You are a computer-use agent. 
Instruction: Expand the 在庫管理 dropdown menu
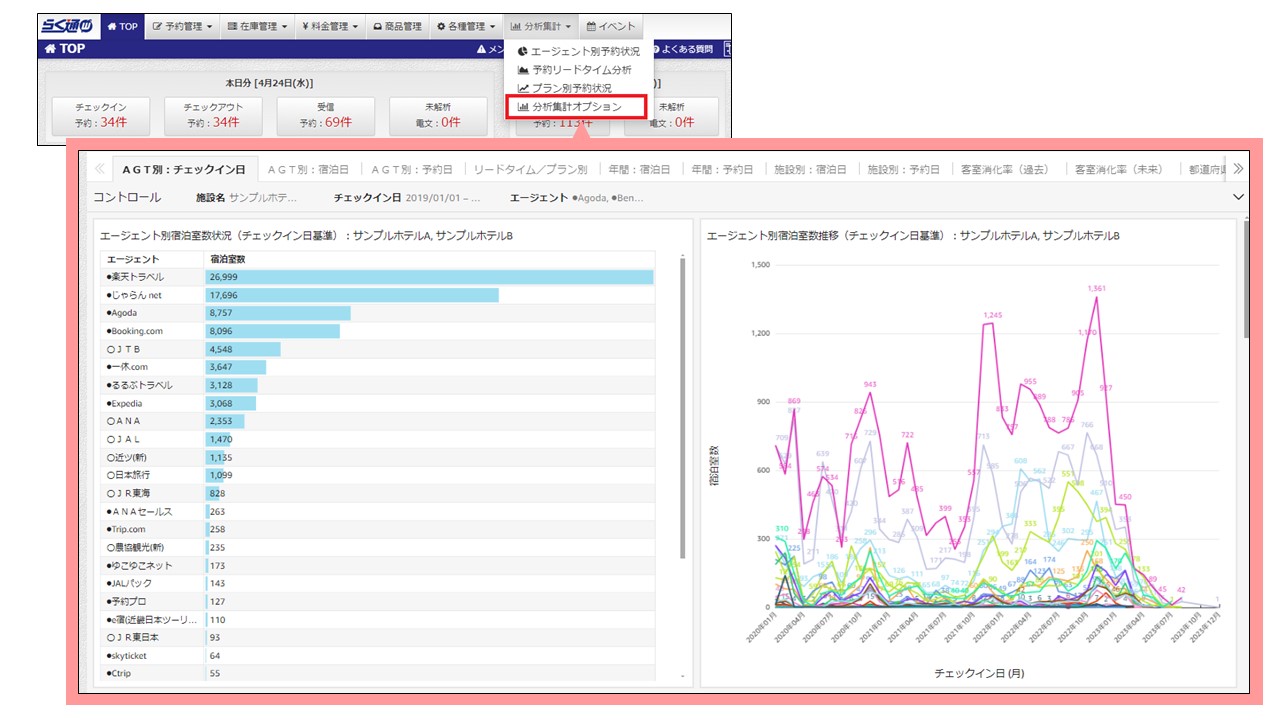tap(257, 27)
